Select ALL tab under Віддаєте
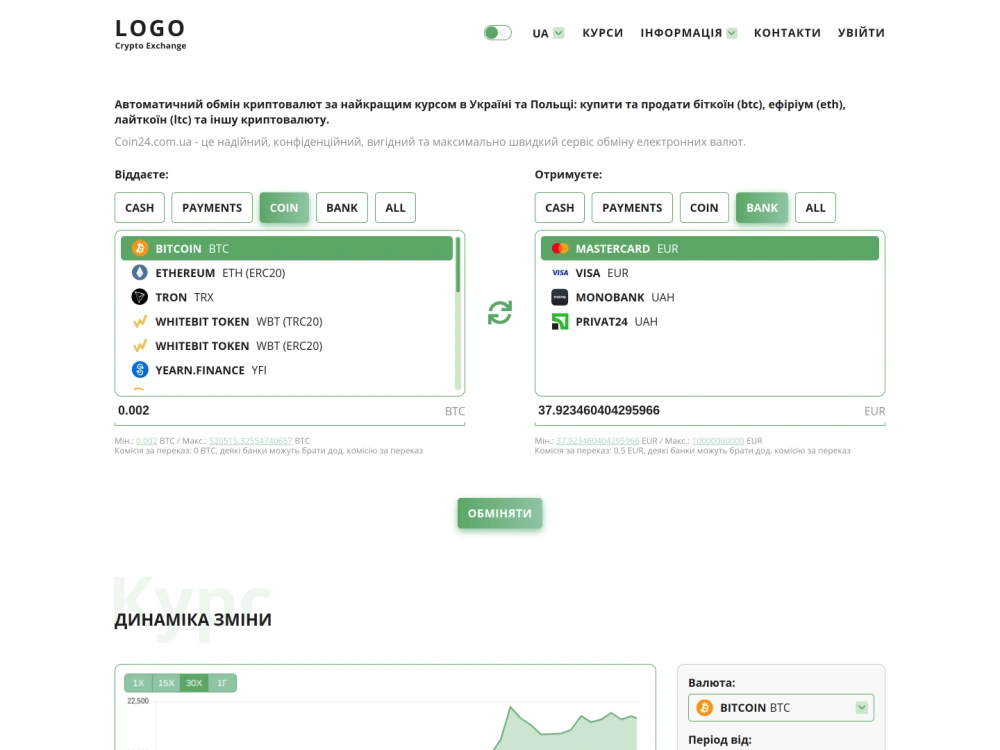Viewport: 1000px width, 750px height. point(395,208)
